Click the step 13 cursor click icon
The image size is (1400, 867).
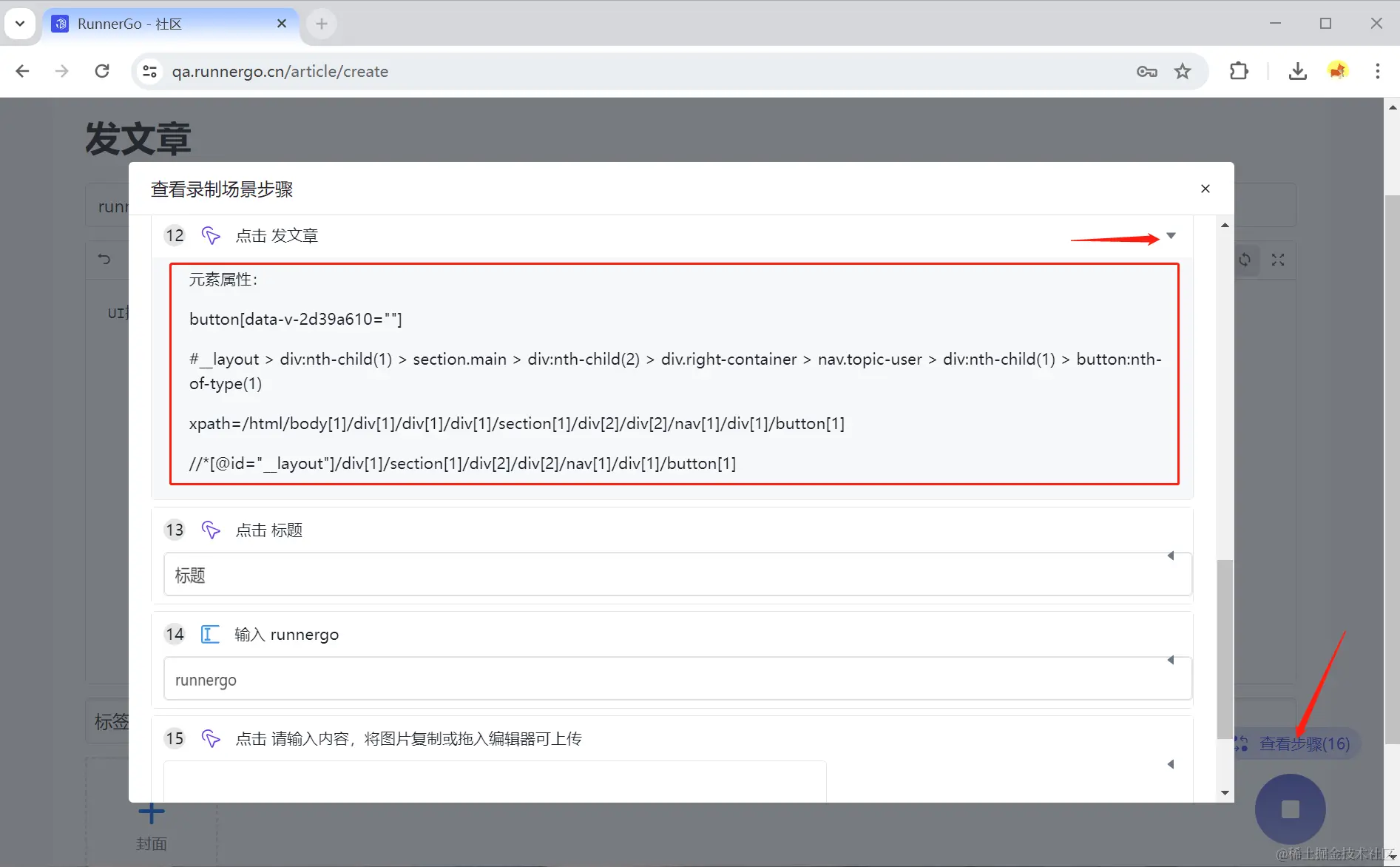pyautogui.click(x=211, y=530)
